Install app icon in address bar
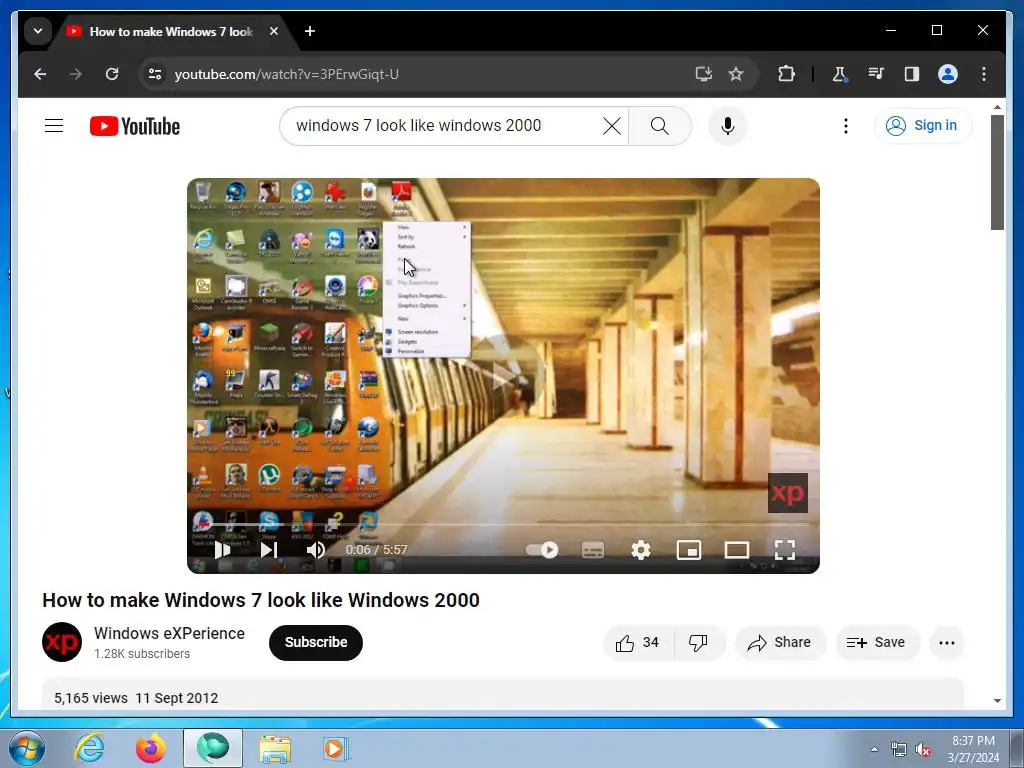This screenshot has width=1024, height=768. (703, 74)
